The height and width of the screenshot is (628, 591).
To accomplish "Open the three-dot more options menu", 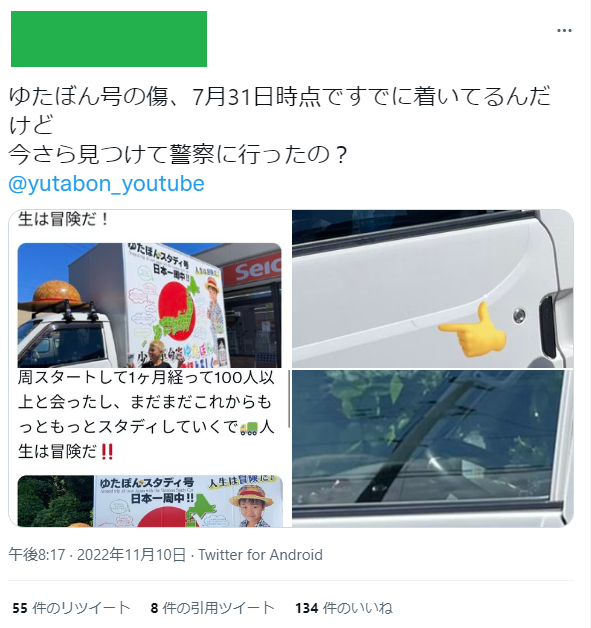I will point(564,30).
